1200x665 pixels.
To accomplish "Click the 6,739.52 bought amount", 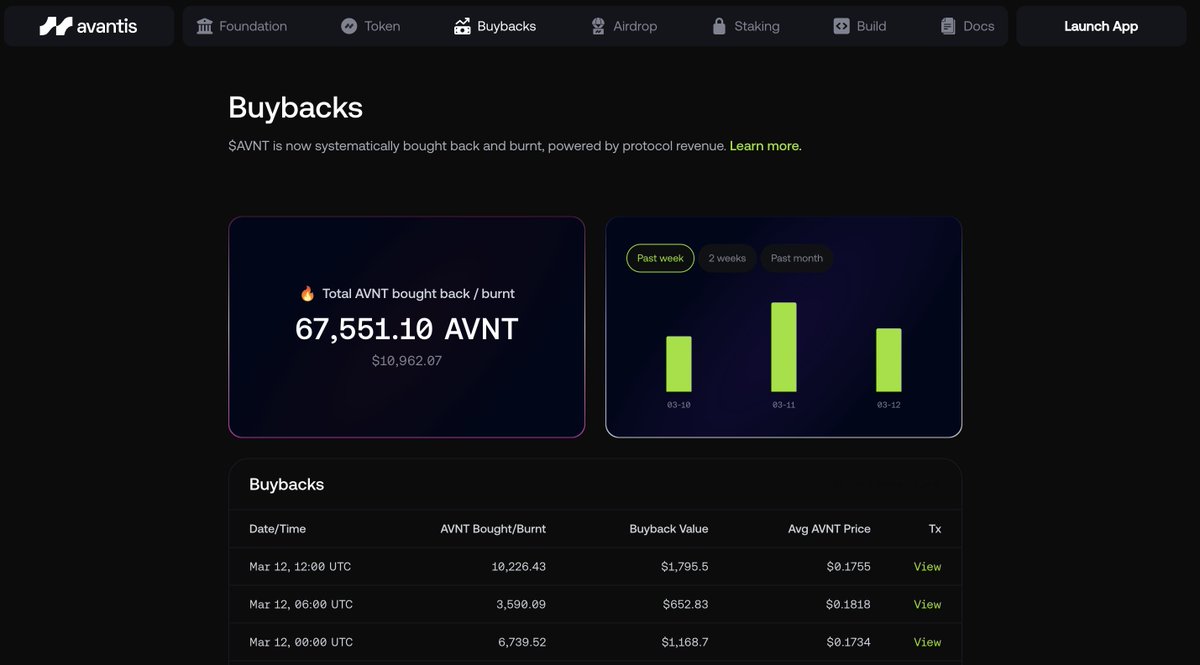I will click(x=522, y=642).
